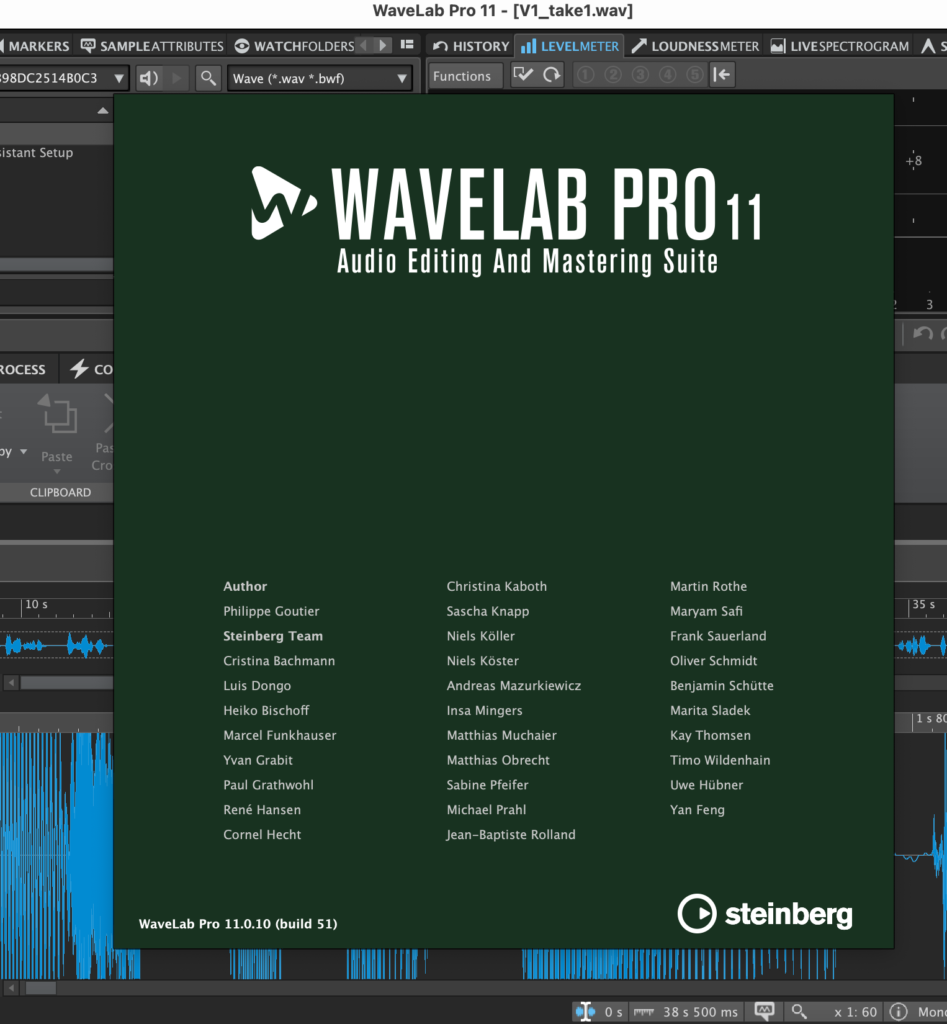Image resolution: width=947 pixels, height=1024 pixels.
Task: Open the Copy dropdown arrow
Action: tap(24, 451)
